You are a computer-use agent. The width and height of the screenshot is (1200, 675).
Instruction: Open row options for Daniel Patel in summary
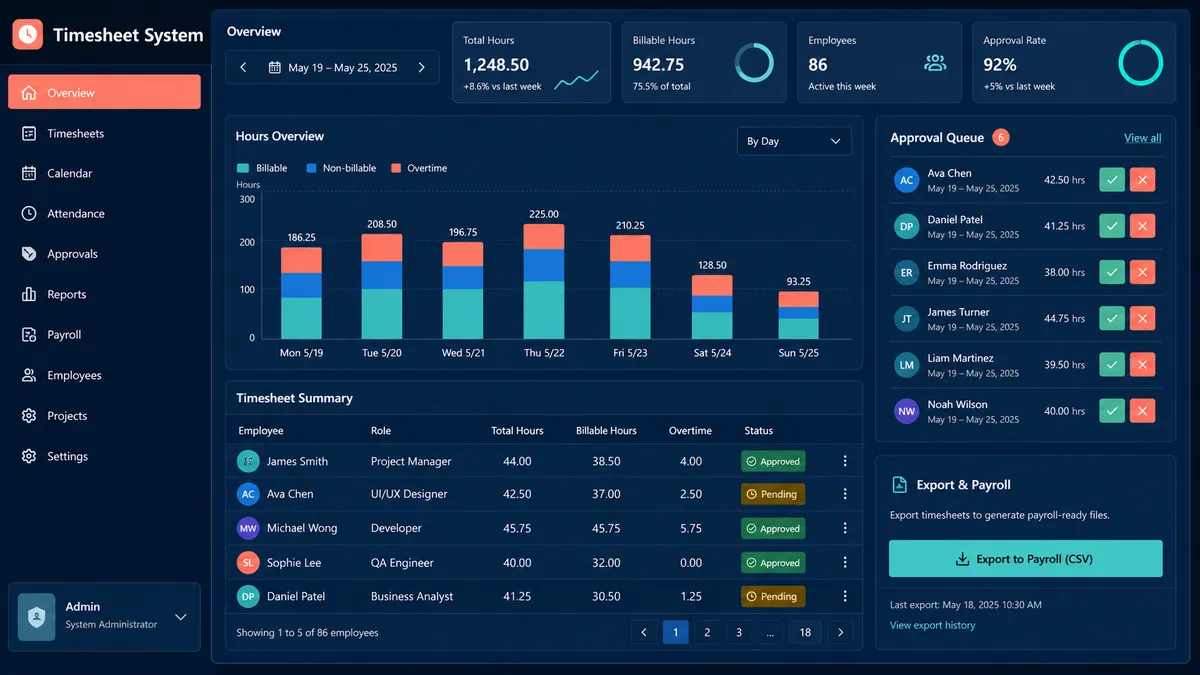pyautogui.click(x=845, y=596)
